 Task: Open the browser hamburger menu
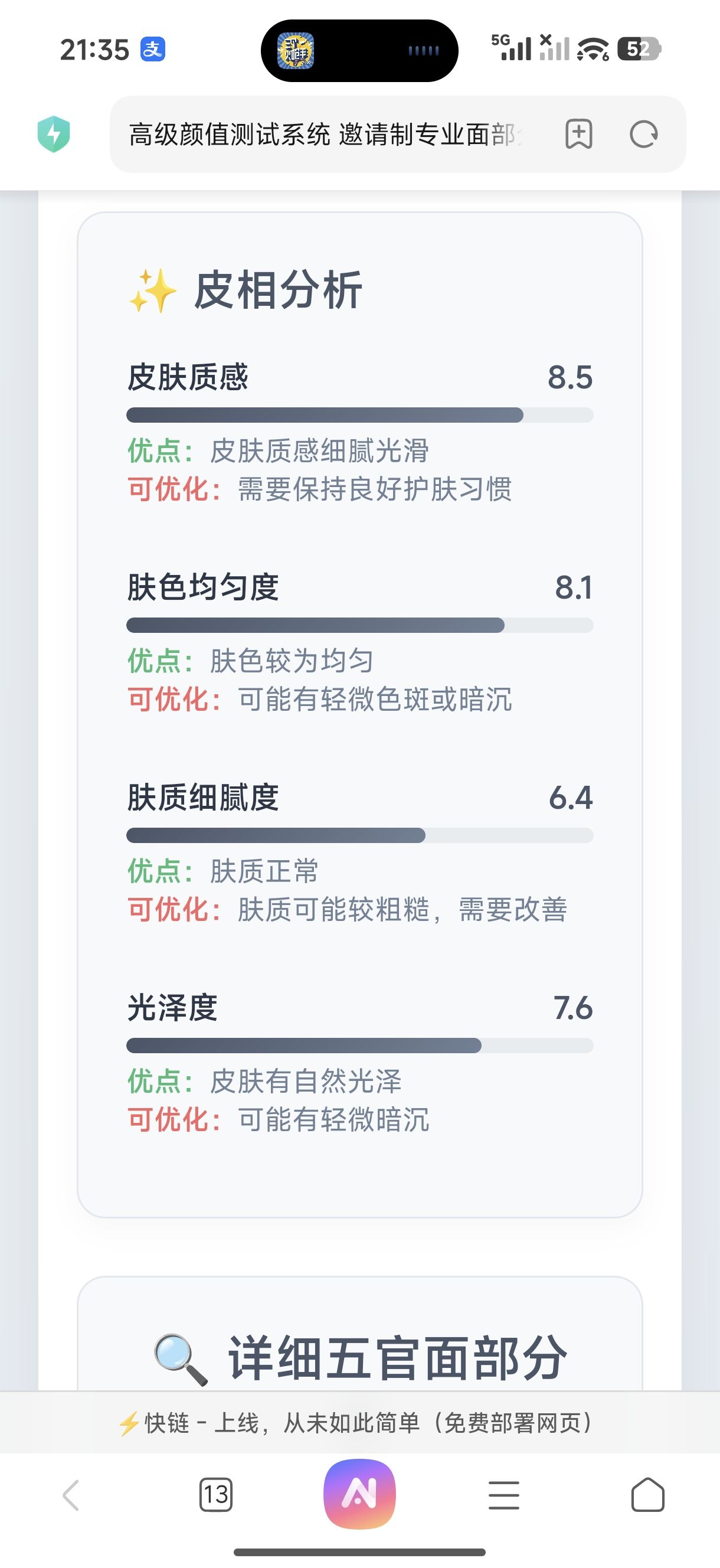[x=504, y=1495]
